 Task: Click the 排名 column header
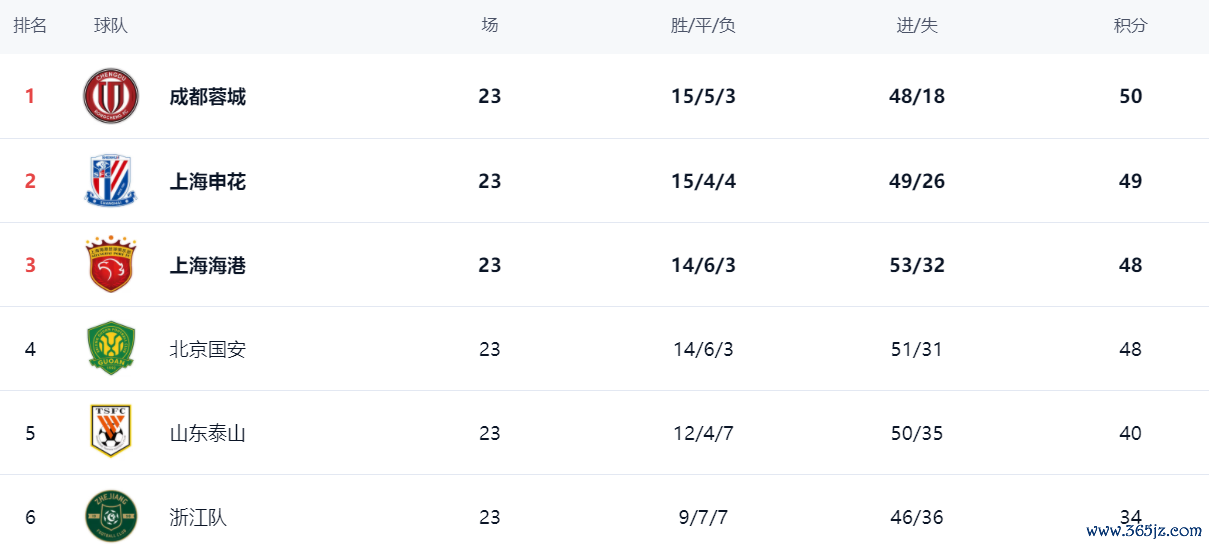click(x=30, y=26)
